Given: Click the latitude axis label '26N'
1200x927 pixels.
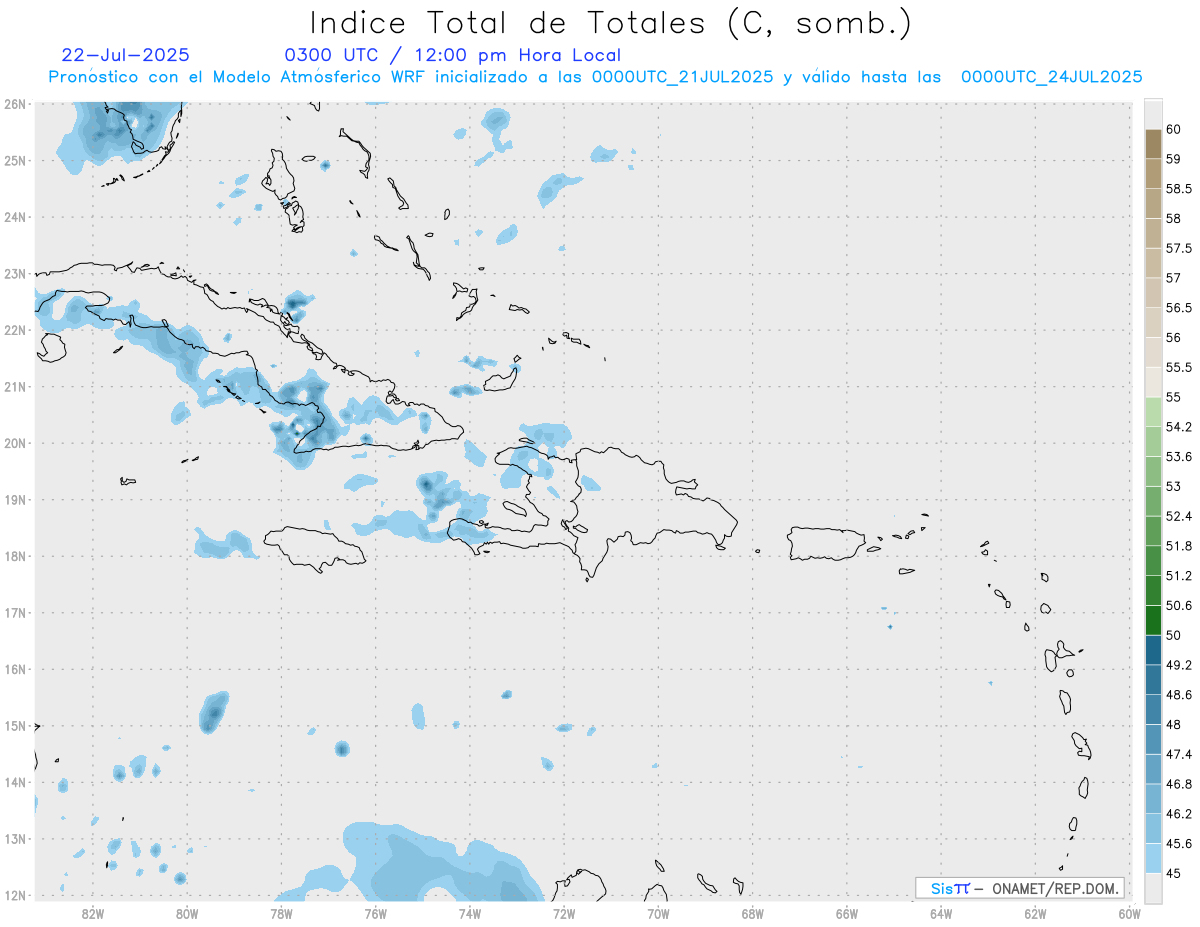Looking at the screenshot, I should [x=15, y=104].
